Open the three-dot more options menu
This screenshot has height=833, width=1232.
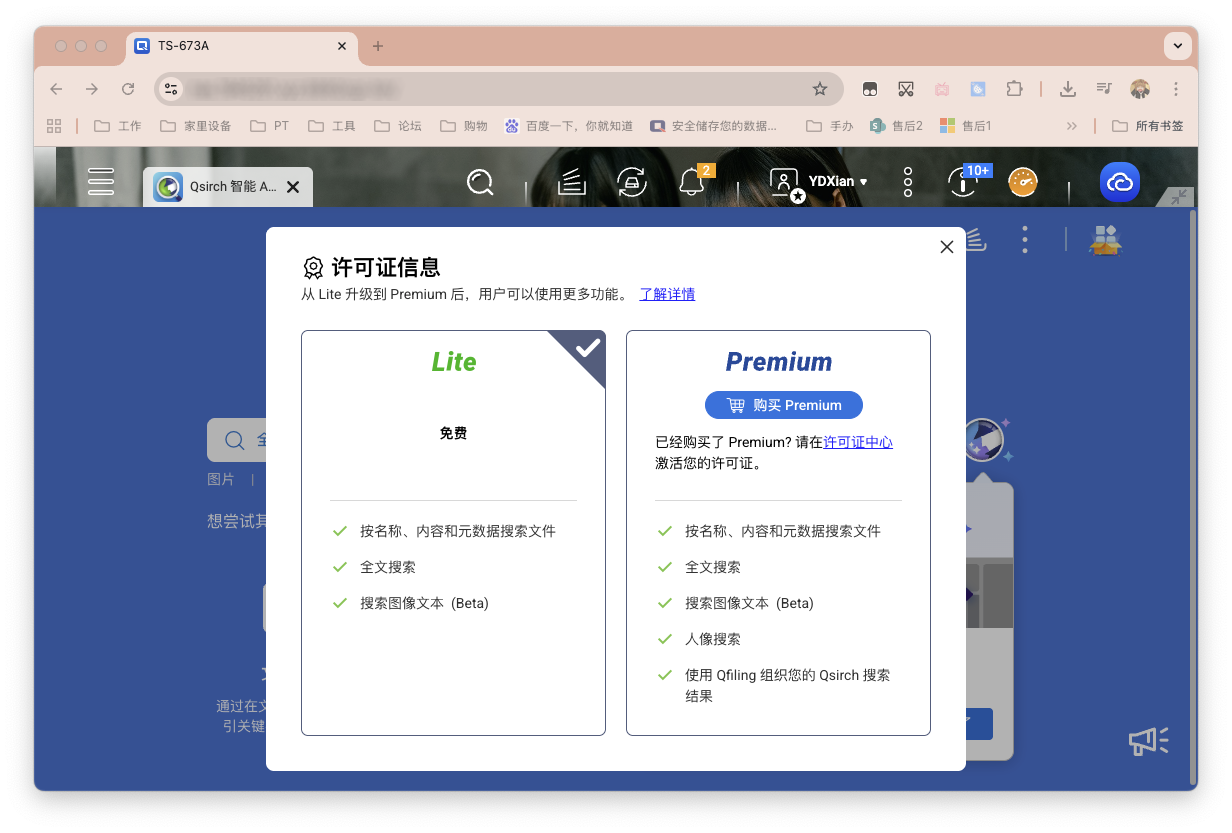pyautogui.click(x=907, y=182)
